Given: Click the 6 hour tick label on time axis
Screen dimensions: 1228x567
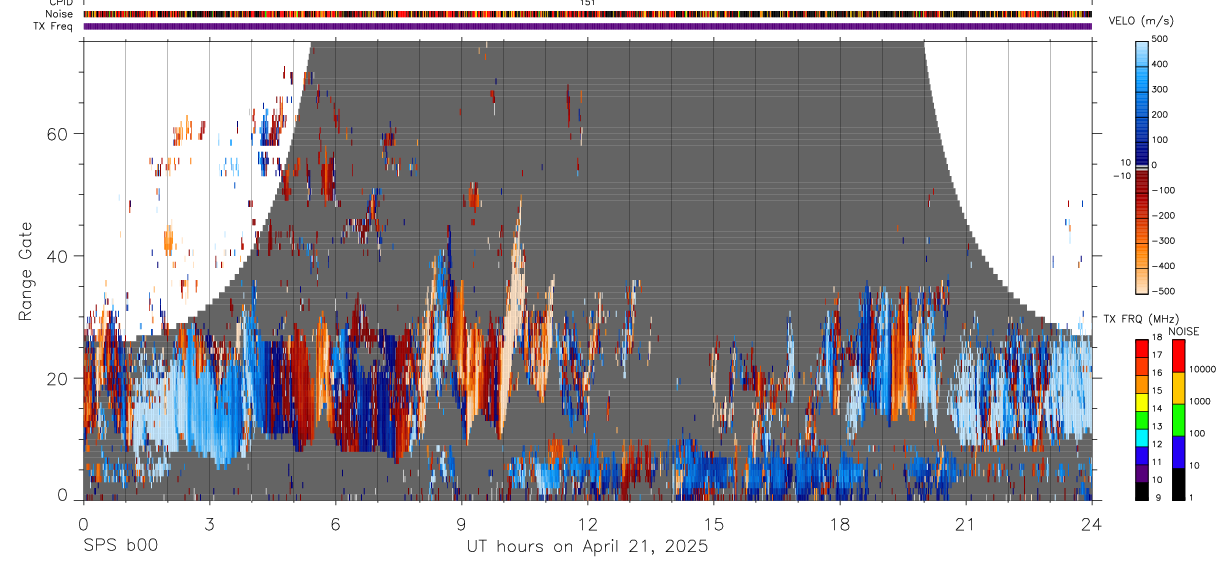Looking at the screenshot, I should [x=335, y=524].
